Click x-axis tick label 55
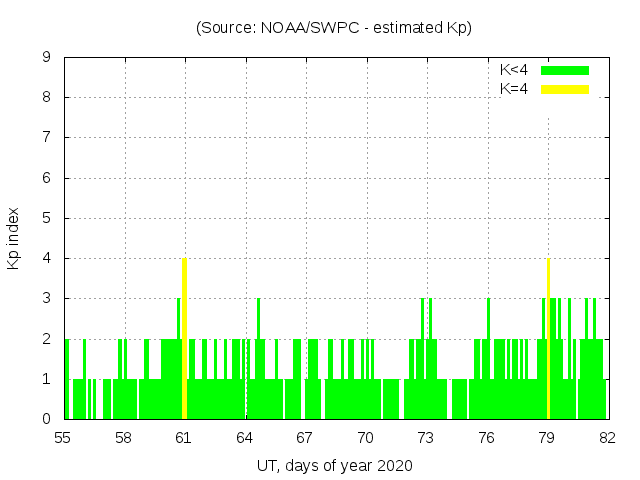The height and width of the screenshot is (480, 640). [63, 437]
